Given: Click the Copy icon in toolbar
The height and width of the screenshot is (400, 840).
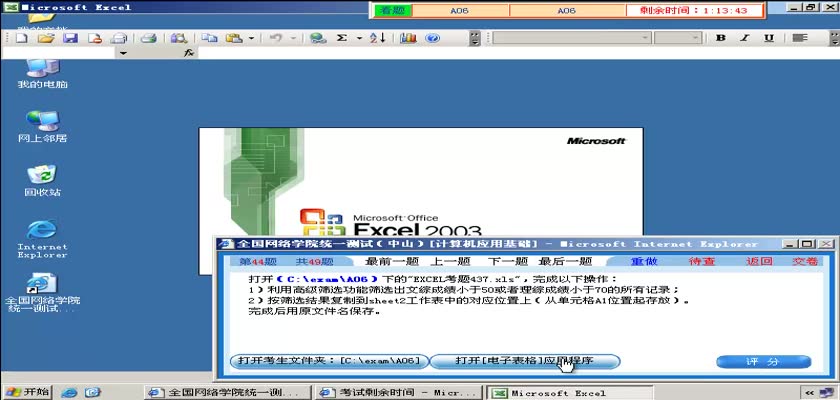Looking at the screenshot, I should click(x=209, y=38).
